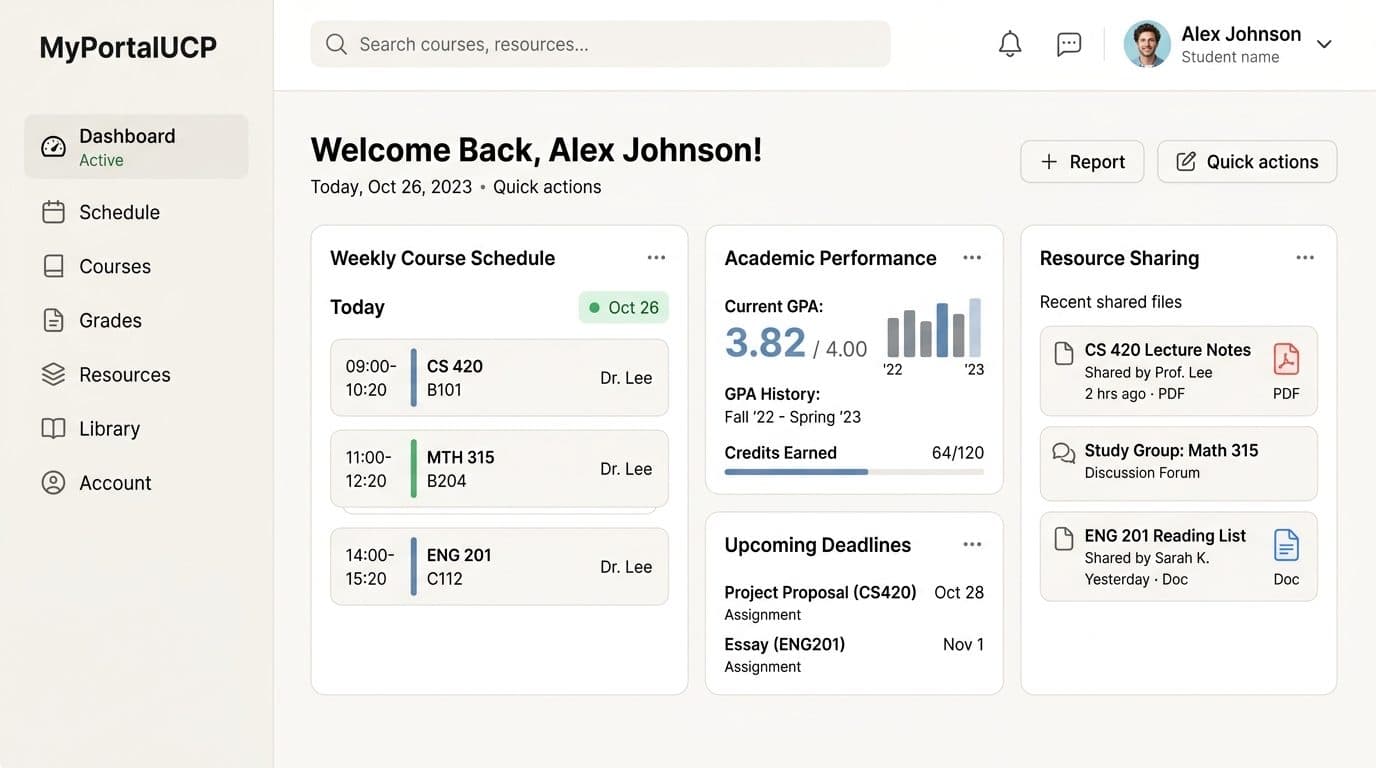
Task: Click the Credits Earned progress bar
Action: click(x=854, y=472)
